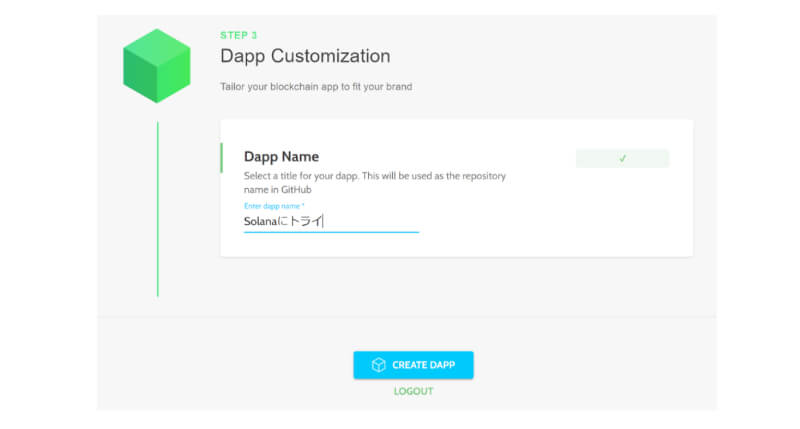Screen dimensions: 800x429
Task: Click the green checkmark icon
Action: (x=622, y=158)
